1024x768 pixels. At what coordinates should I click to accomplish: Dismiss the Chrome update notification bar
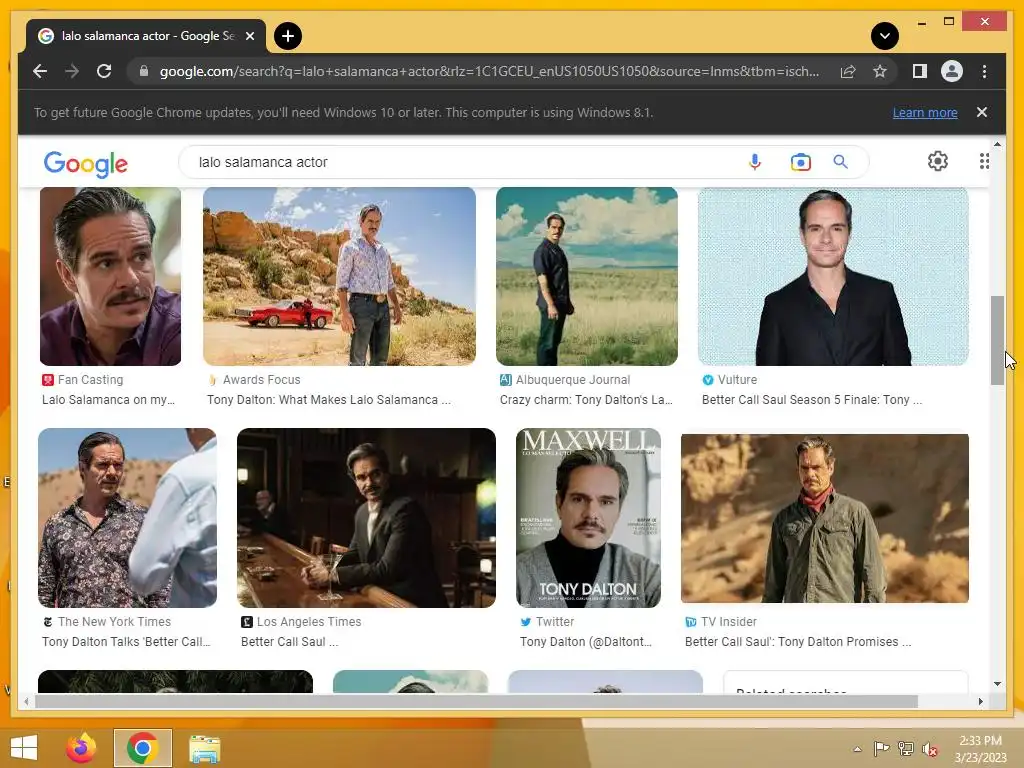pyautogui.click(x=982, y=112)
